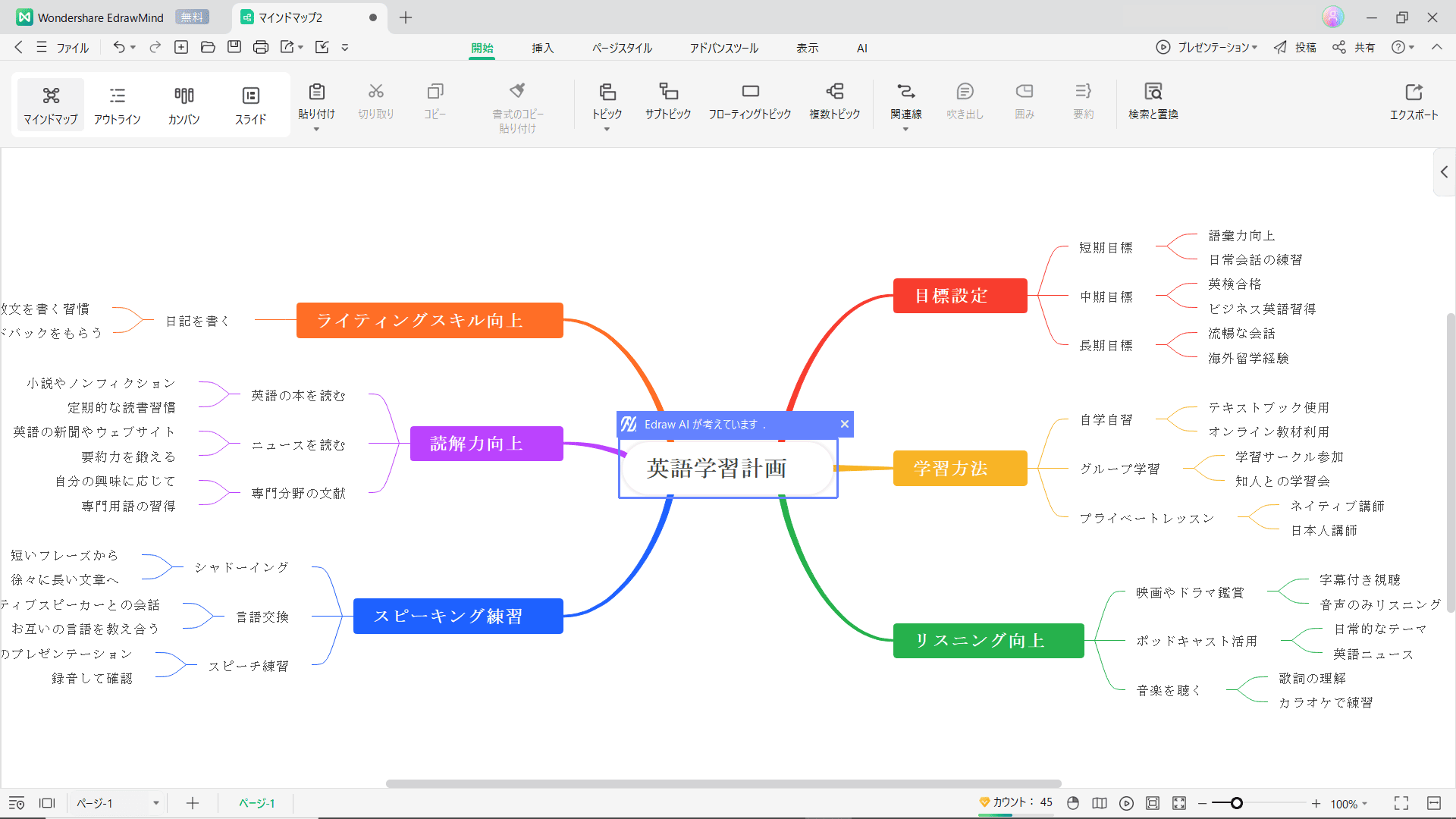This screenshot has height=819, width=1456.
Task: Insert a Subtopic (サブトピック)
Action: tap(668, 102)
